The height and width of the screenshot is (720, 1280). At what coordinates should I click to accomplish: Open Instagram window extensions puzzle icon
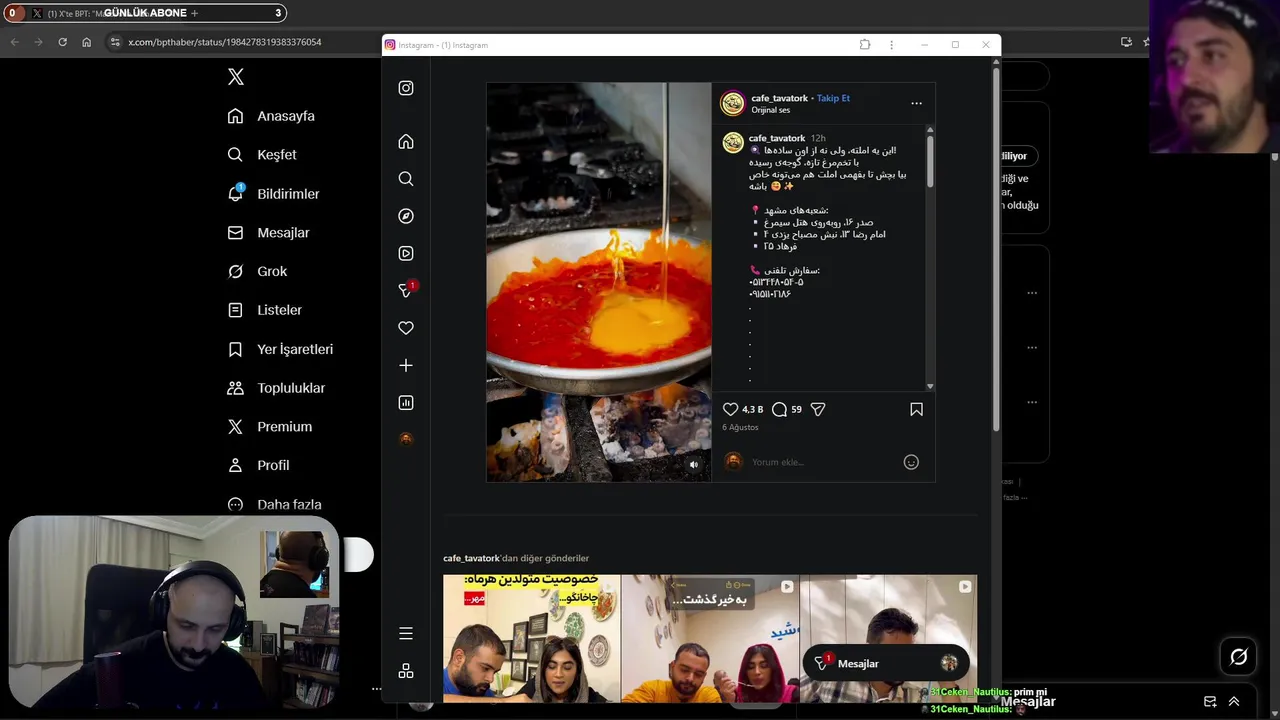pyautogui.click(x=865, y=45)
